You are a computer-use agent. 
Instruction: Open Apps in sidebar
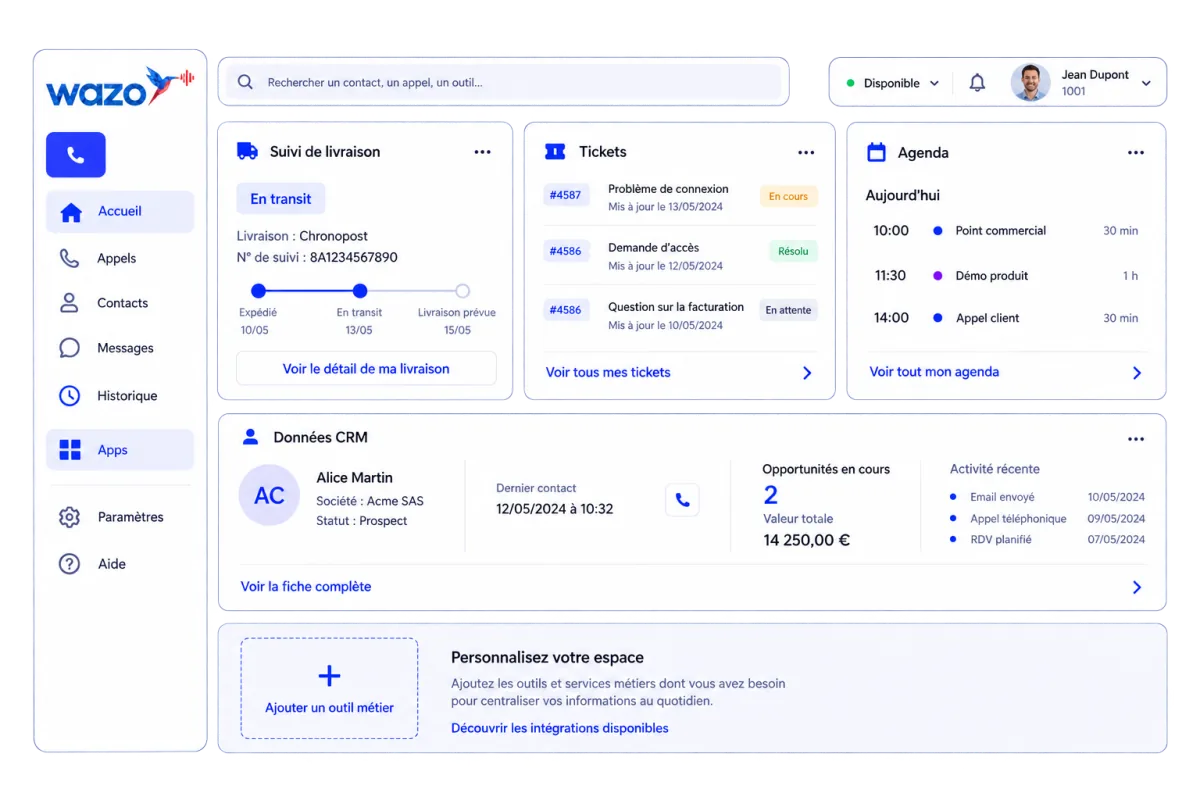tap(120, 450)
